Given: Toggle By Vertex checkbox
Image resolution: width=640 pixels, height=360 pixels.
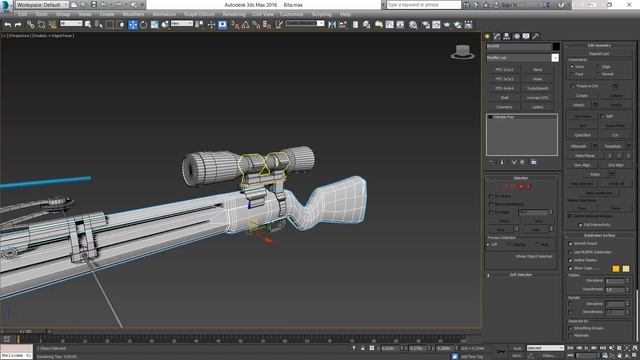Looking at the screenshot, I should coord(491,196).
